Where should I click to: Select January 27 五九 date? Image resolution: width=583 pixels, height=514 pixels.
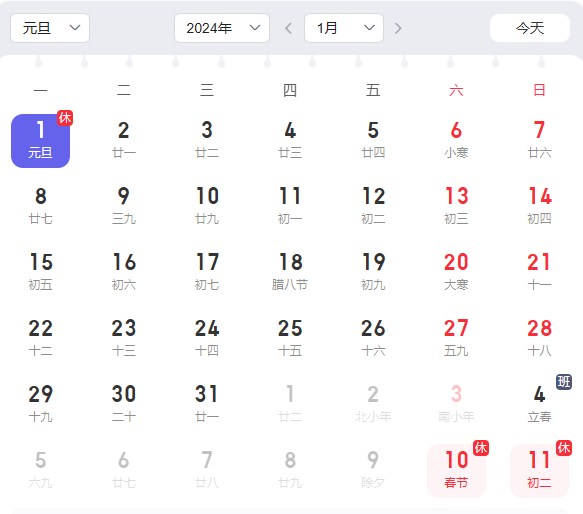[x=457, y=339]
